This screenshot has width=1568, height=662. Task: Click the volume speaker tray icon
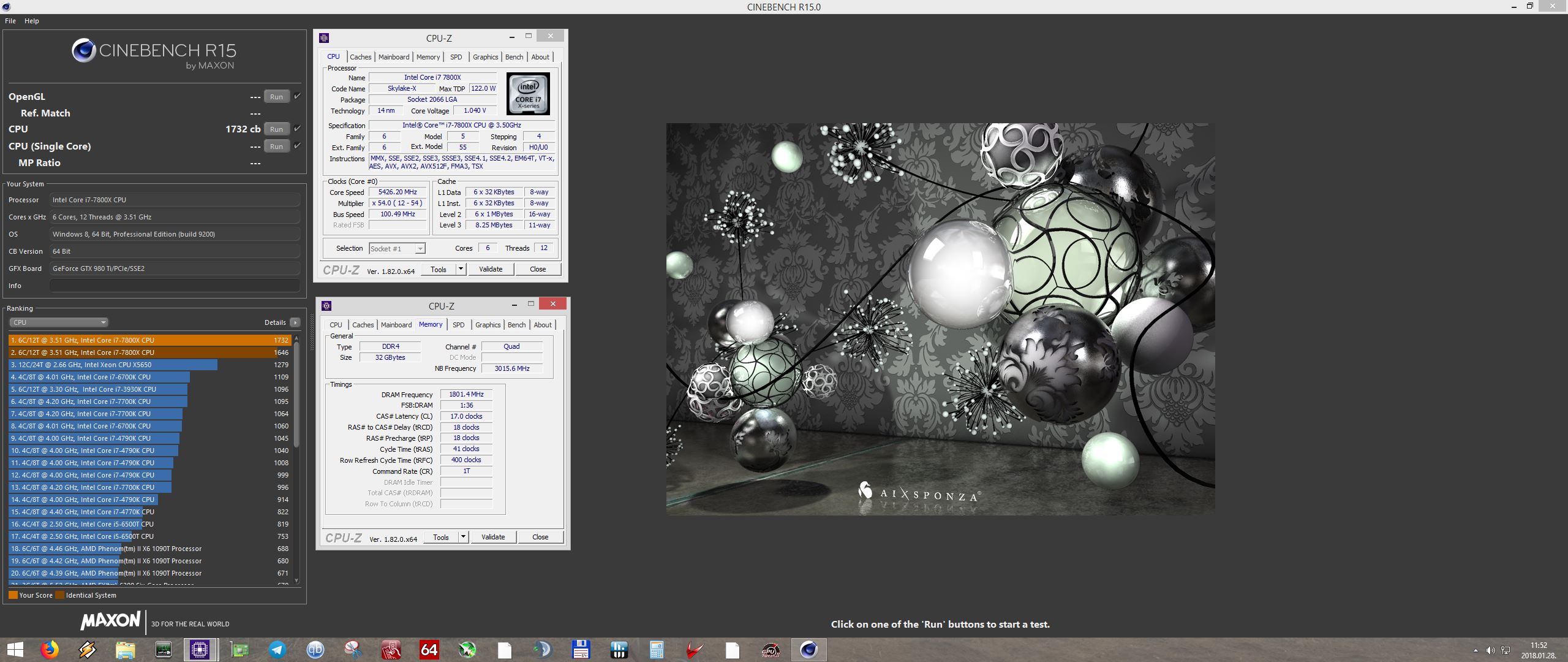[x=1490, y=650]
